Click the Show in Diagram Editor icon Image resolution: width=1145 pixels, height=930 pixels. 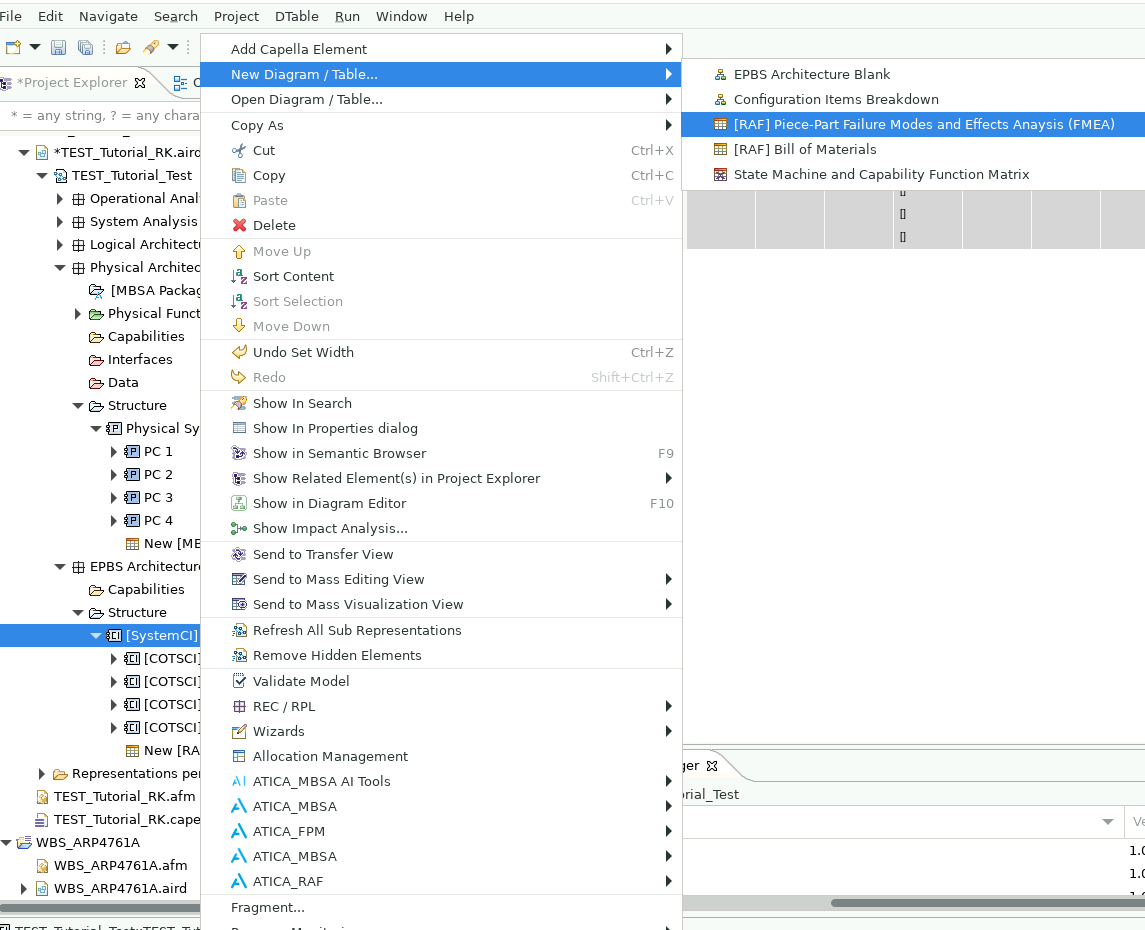[239, 504]
